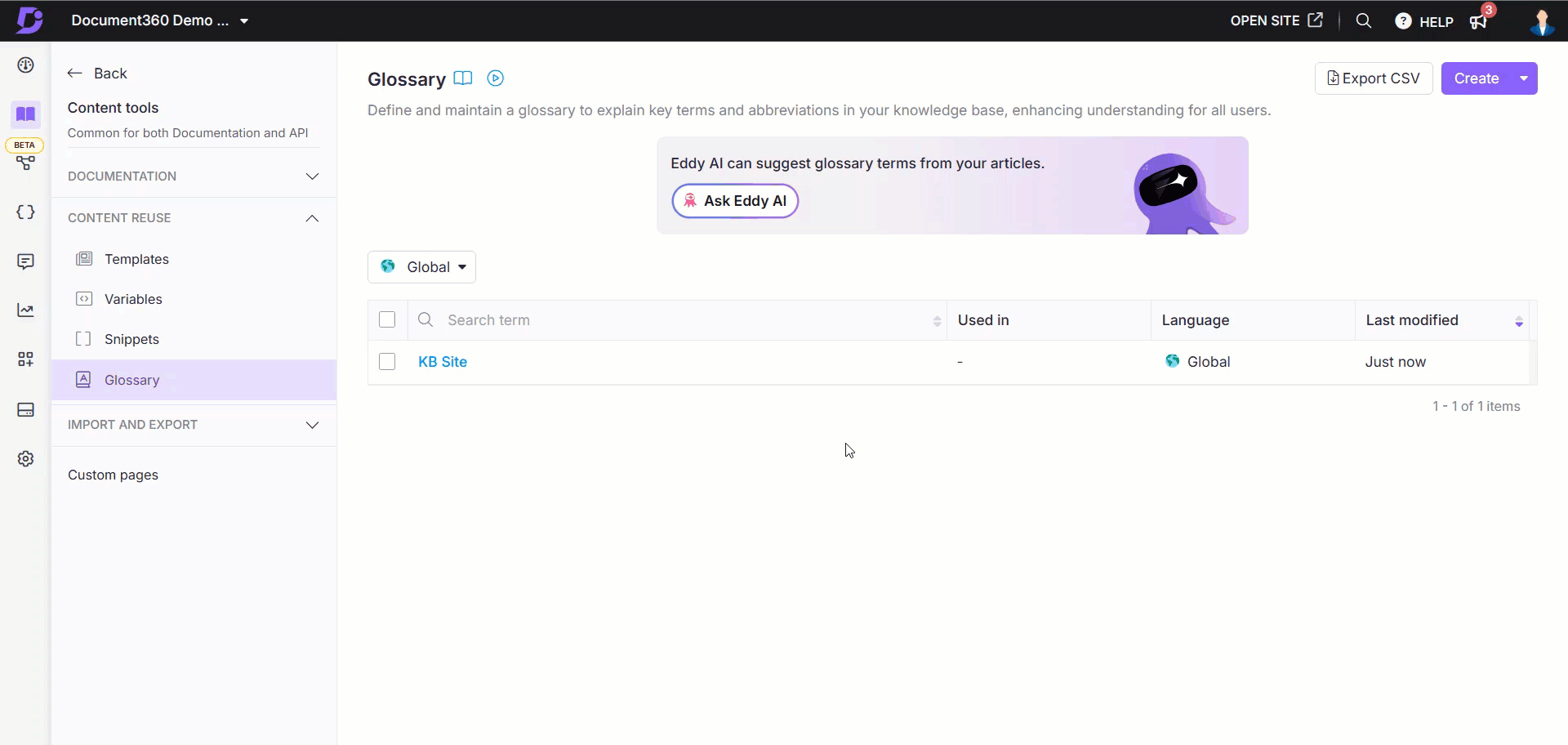Select Glossary in the sidebar
The image size is (1568, 745).
click(194, 380)
